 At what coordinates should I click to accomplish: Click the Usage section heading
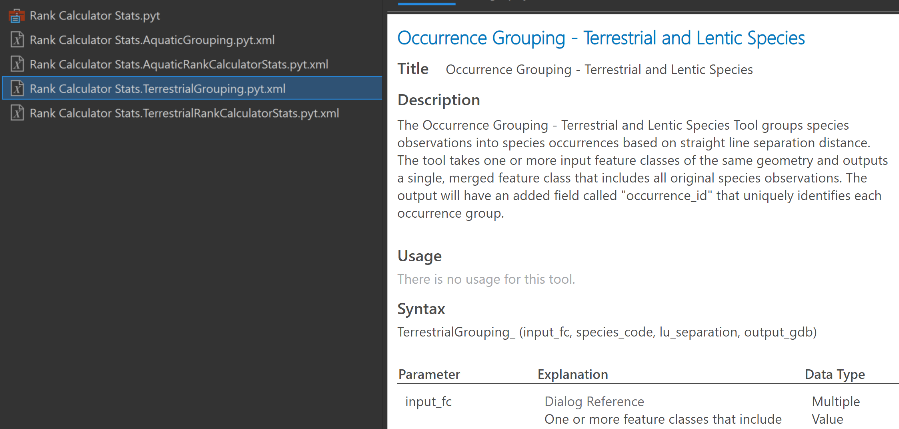pos(421,256)
